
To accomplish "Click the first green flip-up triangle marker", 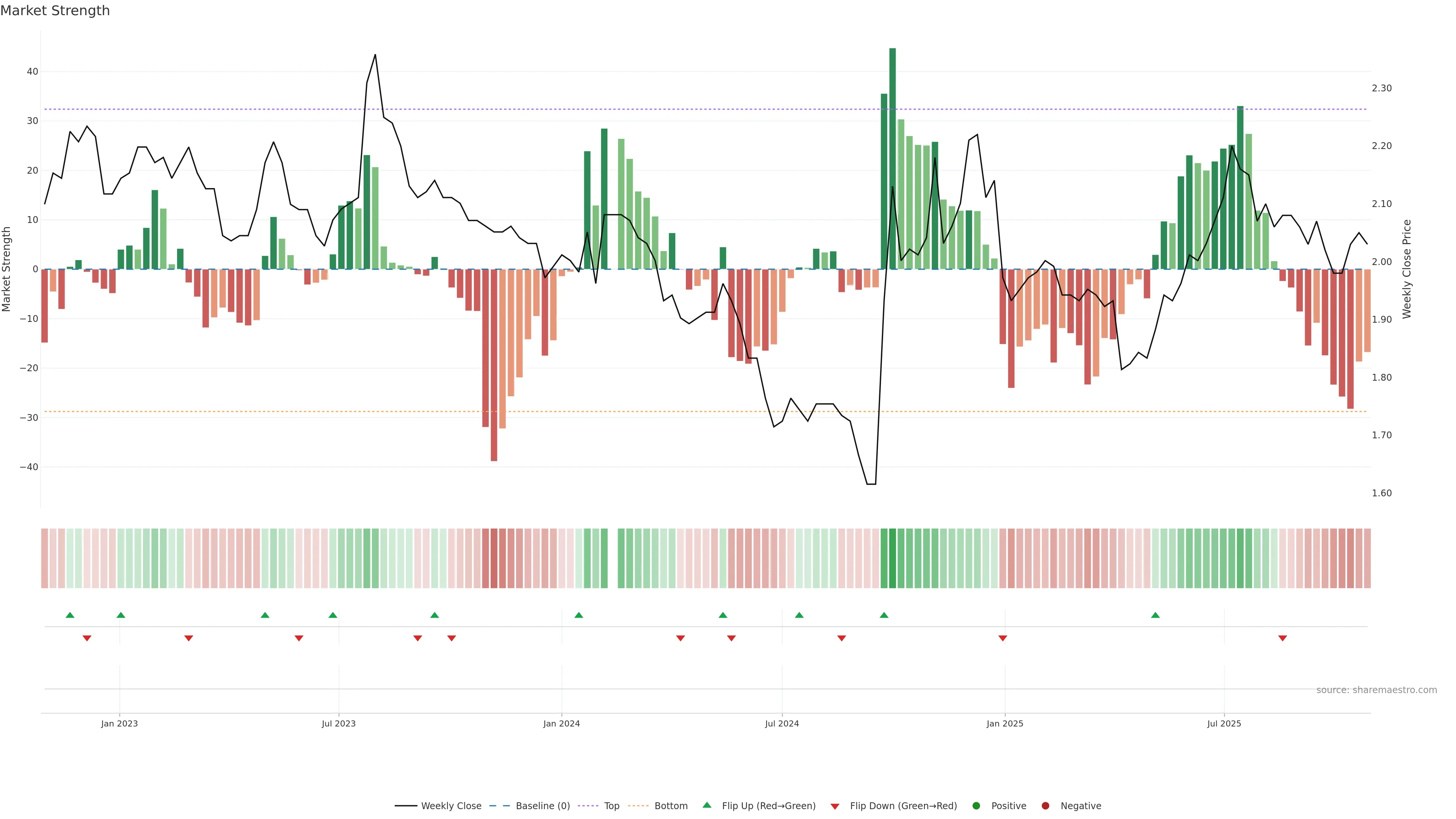I will tap(70, 615).
